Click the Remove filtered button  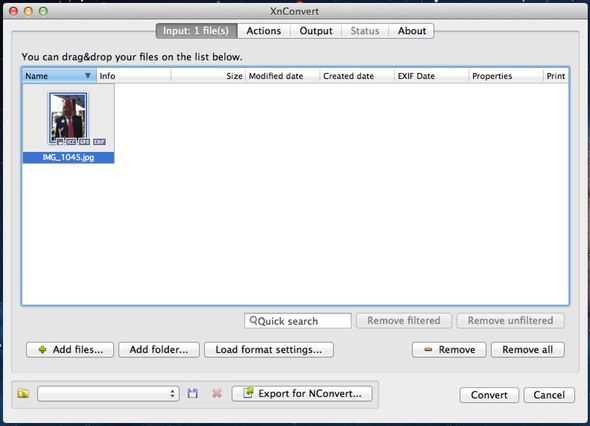tap(404, 321)
